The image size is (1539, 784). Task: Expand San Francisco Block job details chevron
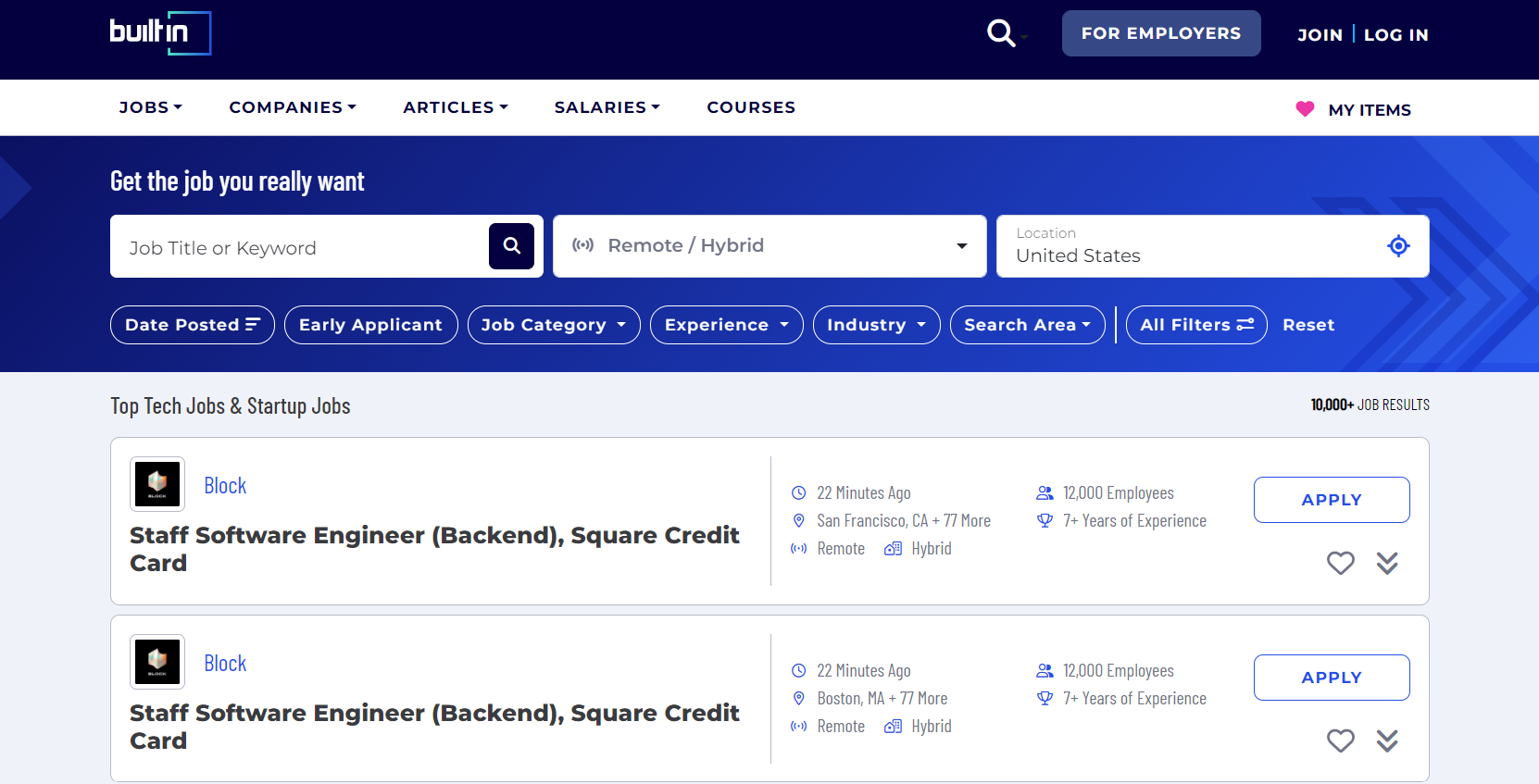click(x=1386, y=563)
